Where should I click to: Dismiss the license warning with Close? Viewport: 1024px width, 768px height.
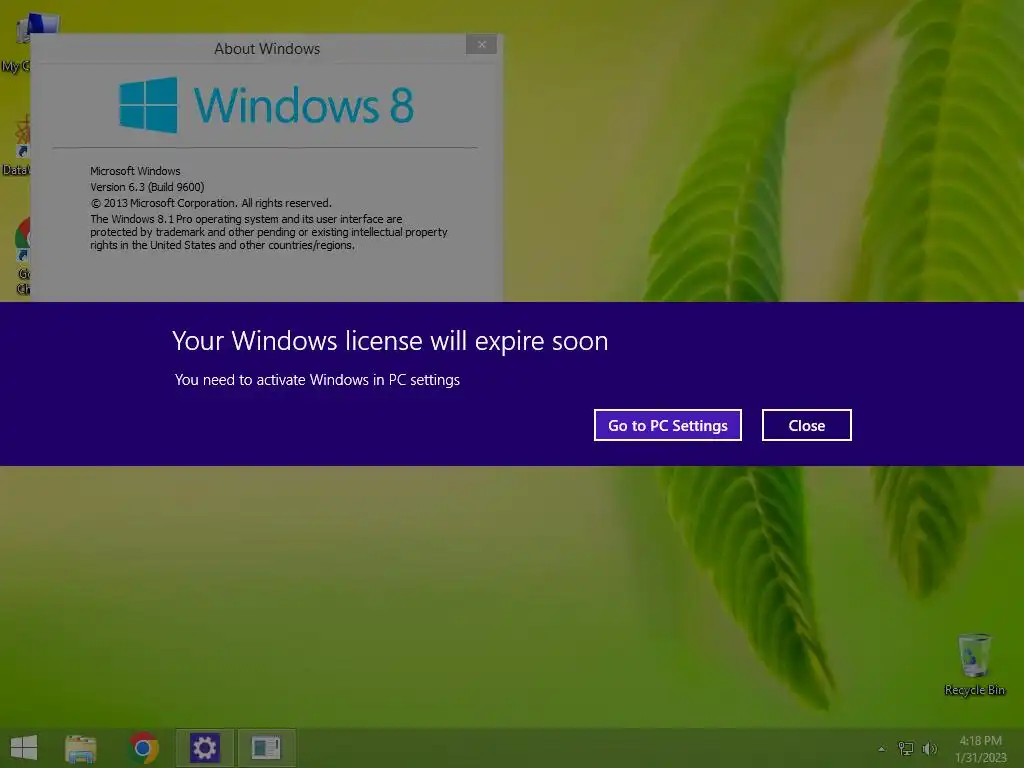point(807,425)
